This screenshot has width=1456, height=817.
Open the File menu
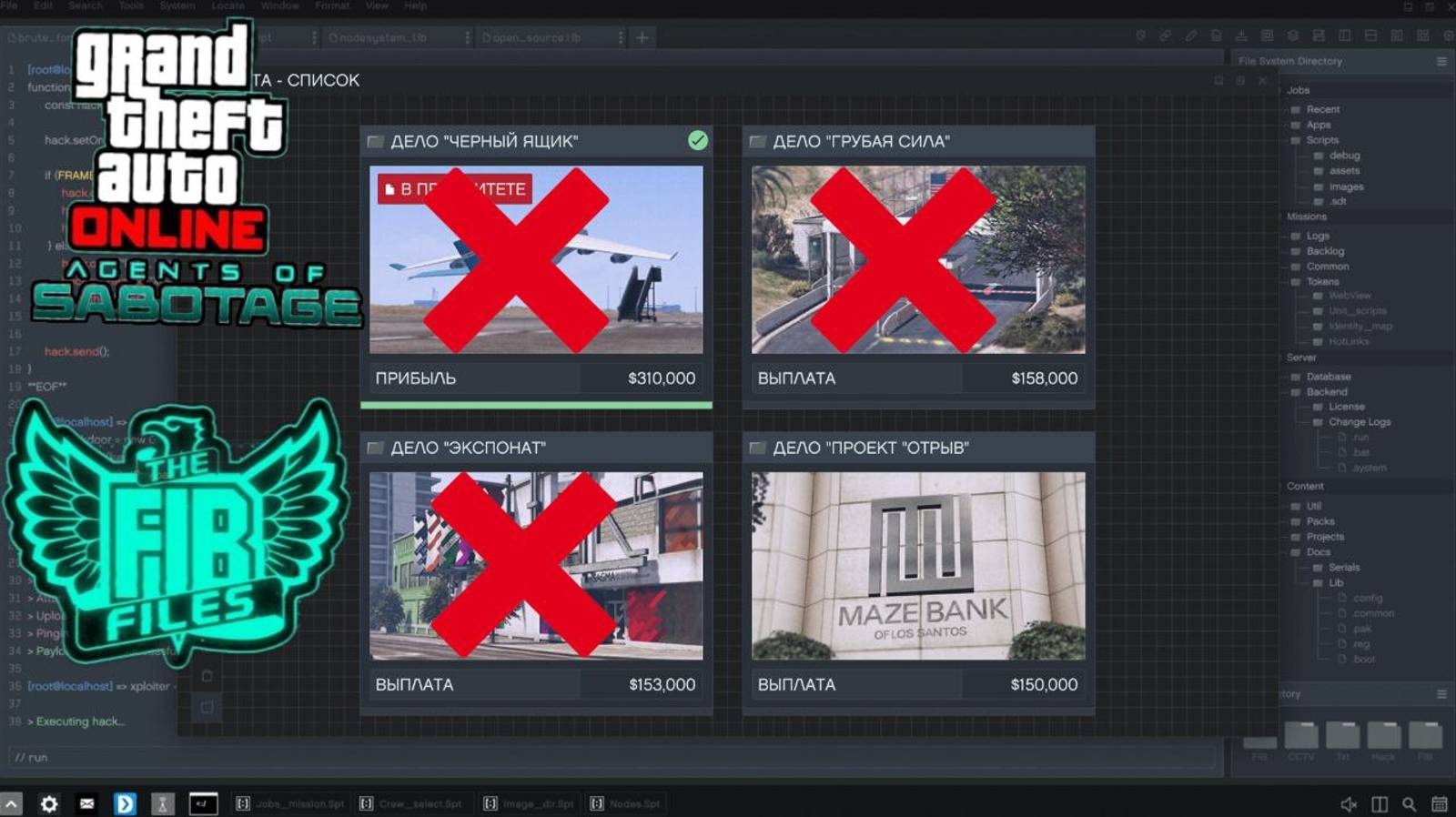[x=11, y=5]
